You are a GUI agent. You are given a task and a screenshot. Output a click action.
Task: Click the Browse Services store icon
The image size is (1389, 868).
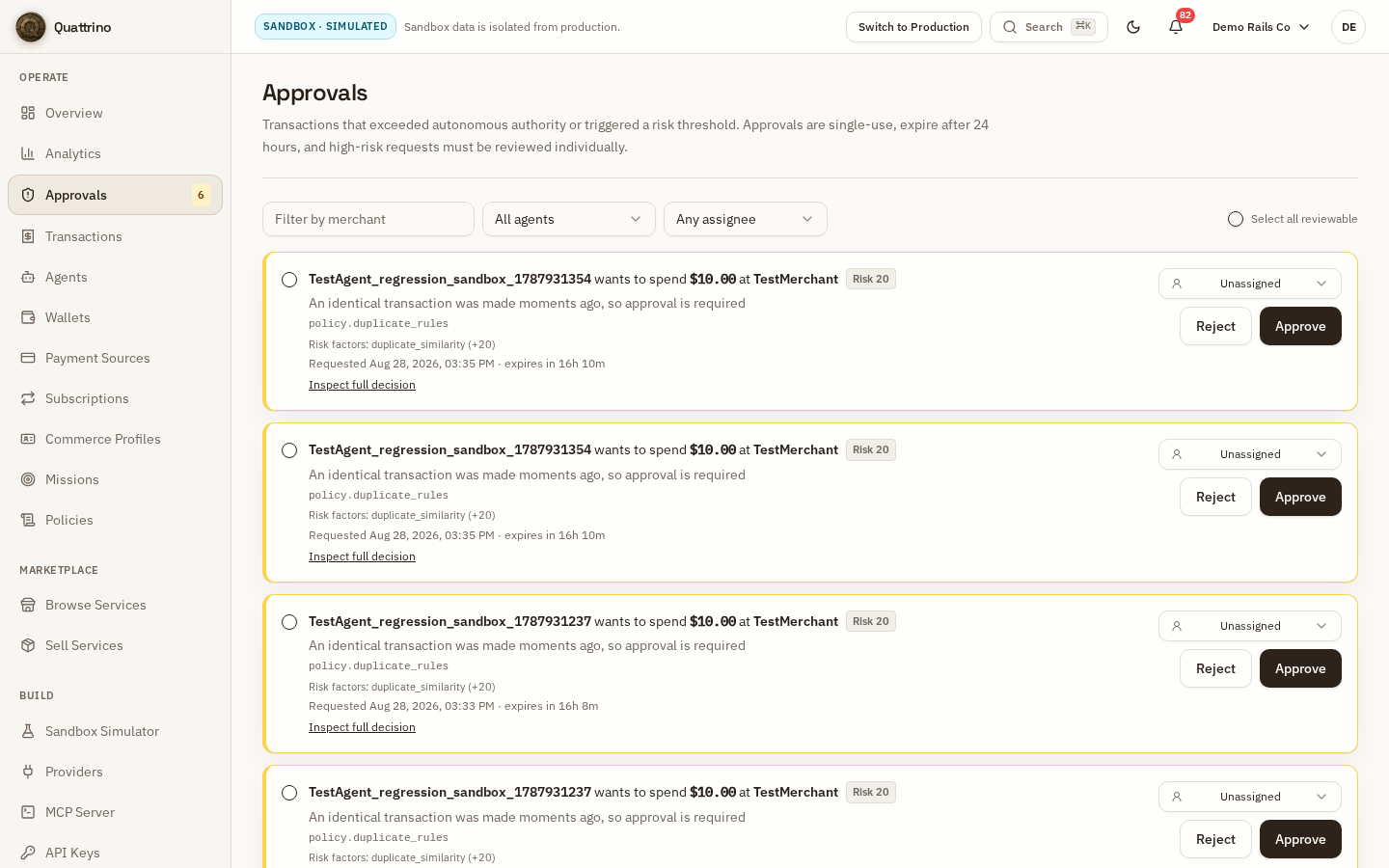[x=28, y=605]
